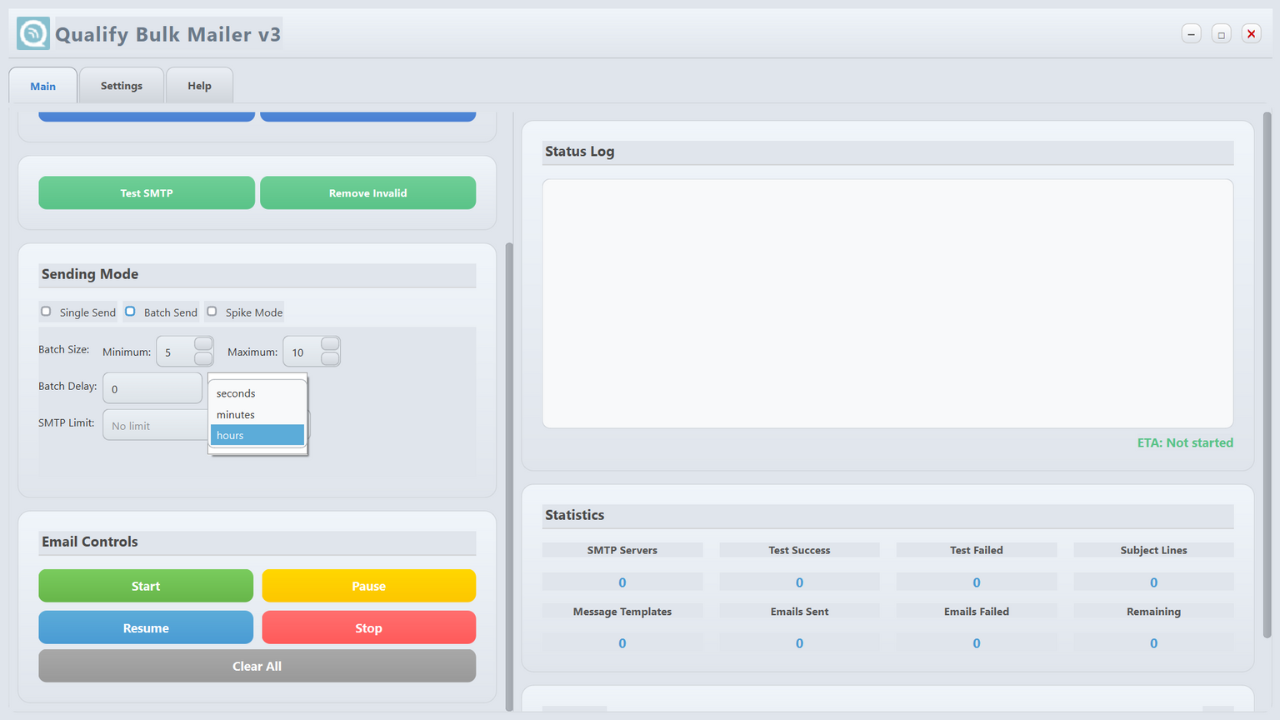Decrease the Minimum batch size stepper
The width and height of the screenshot is (1280, 720).
[203, 359]
